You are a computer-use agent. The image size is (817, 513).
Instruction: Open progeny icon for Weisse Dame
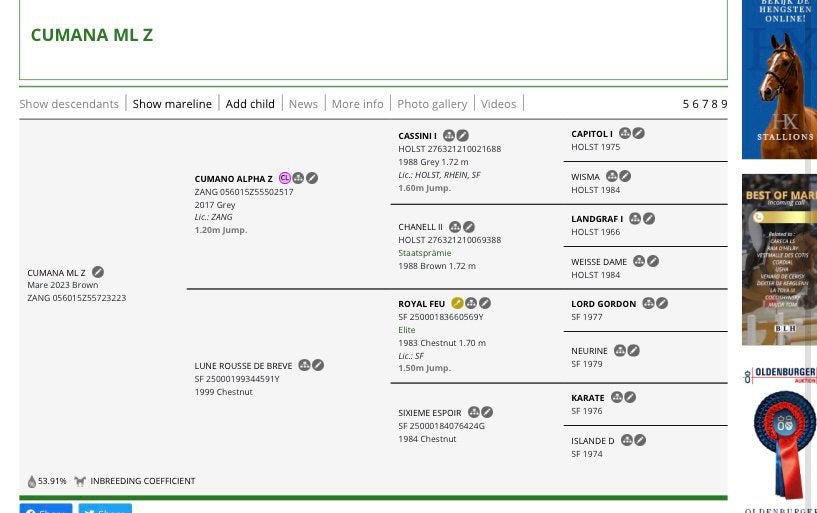coord(639,261)
